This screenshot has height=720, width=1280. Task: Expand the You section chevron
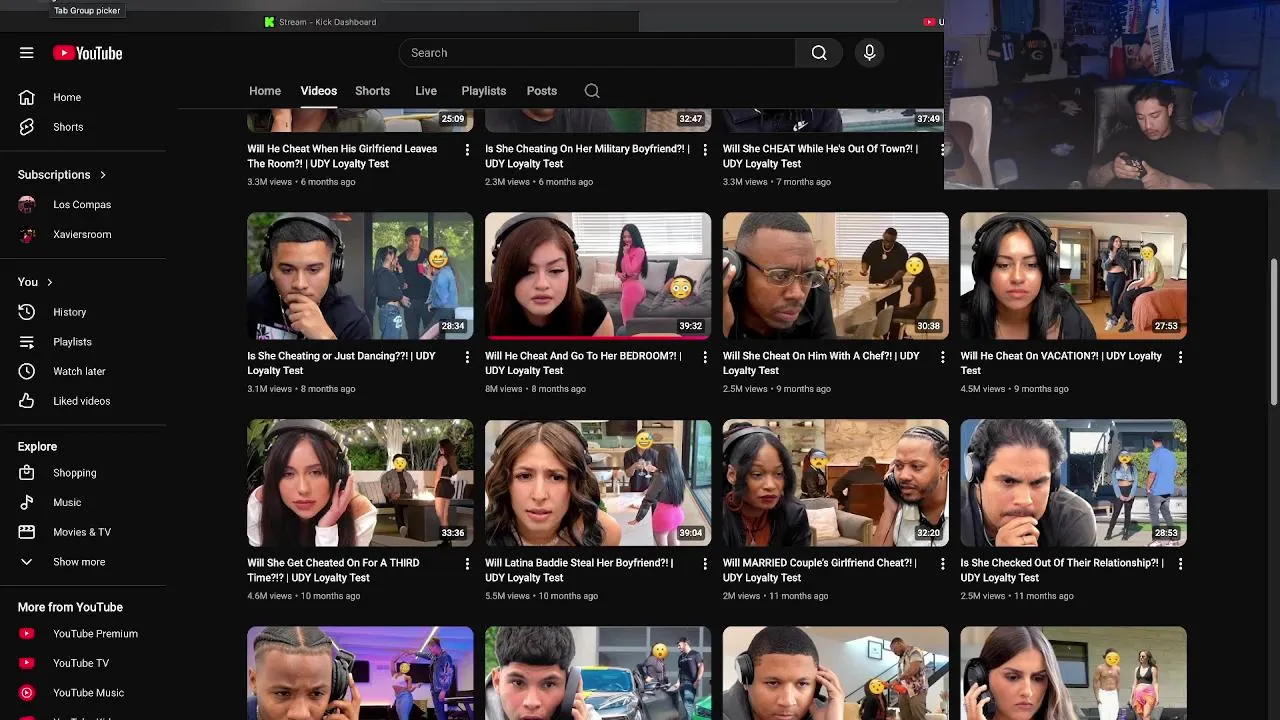tap(49, 282)
